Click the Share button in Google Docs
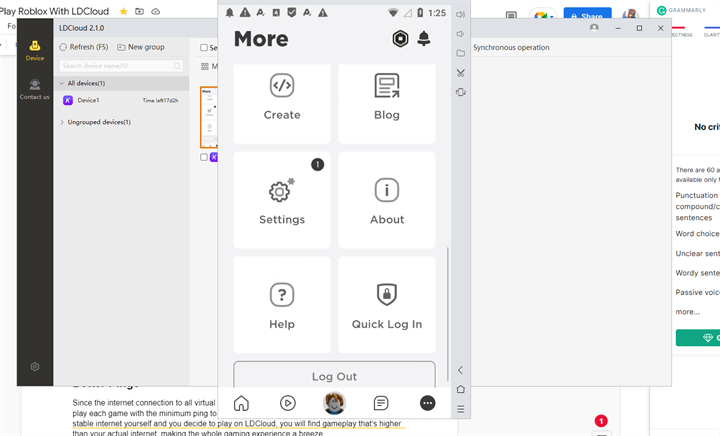 tap(587, 14)
